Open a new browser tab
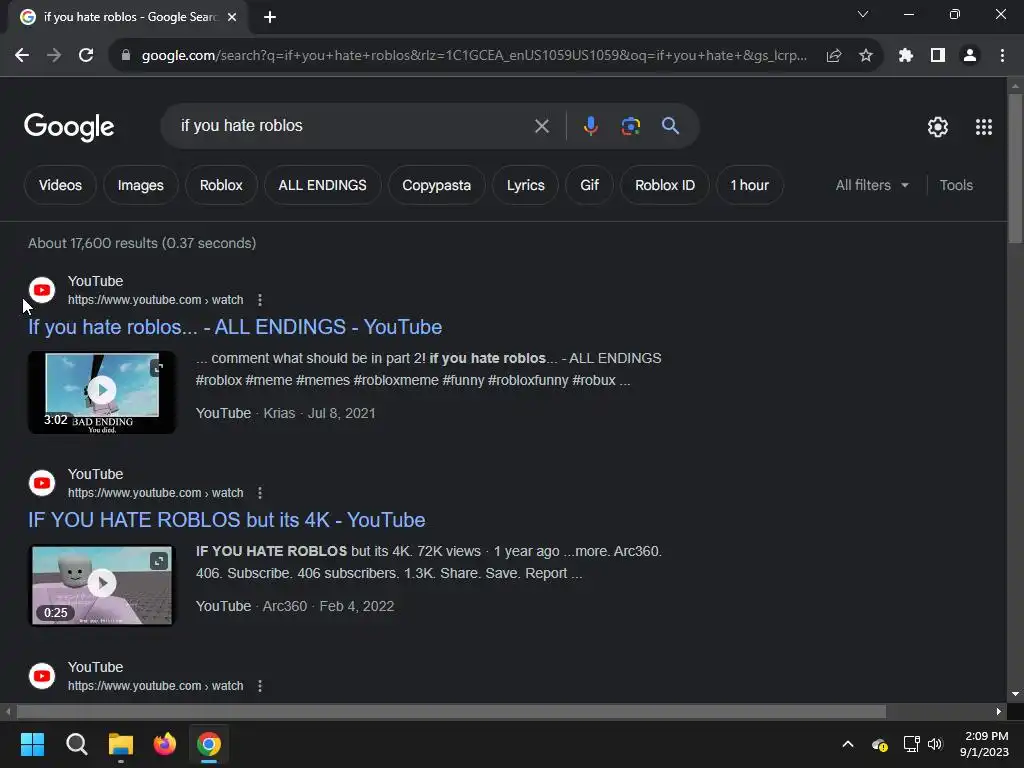 (270, 18)
